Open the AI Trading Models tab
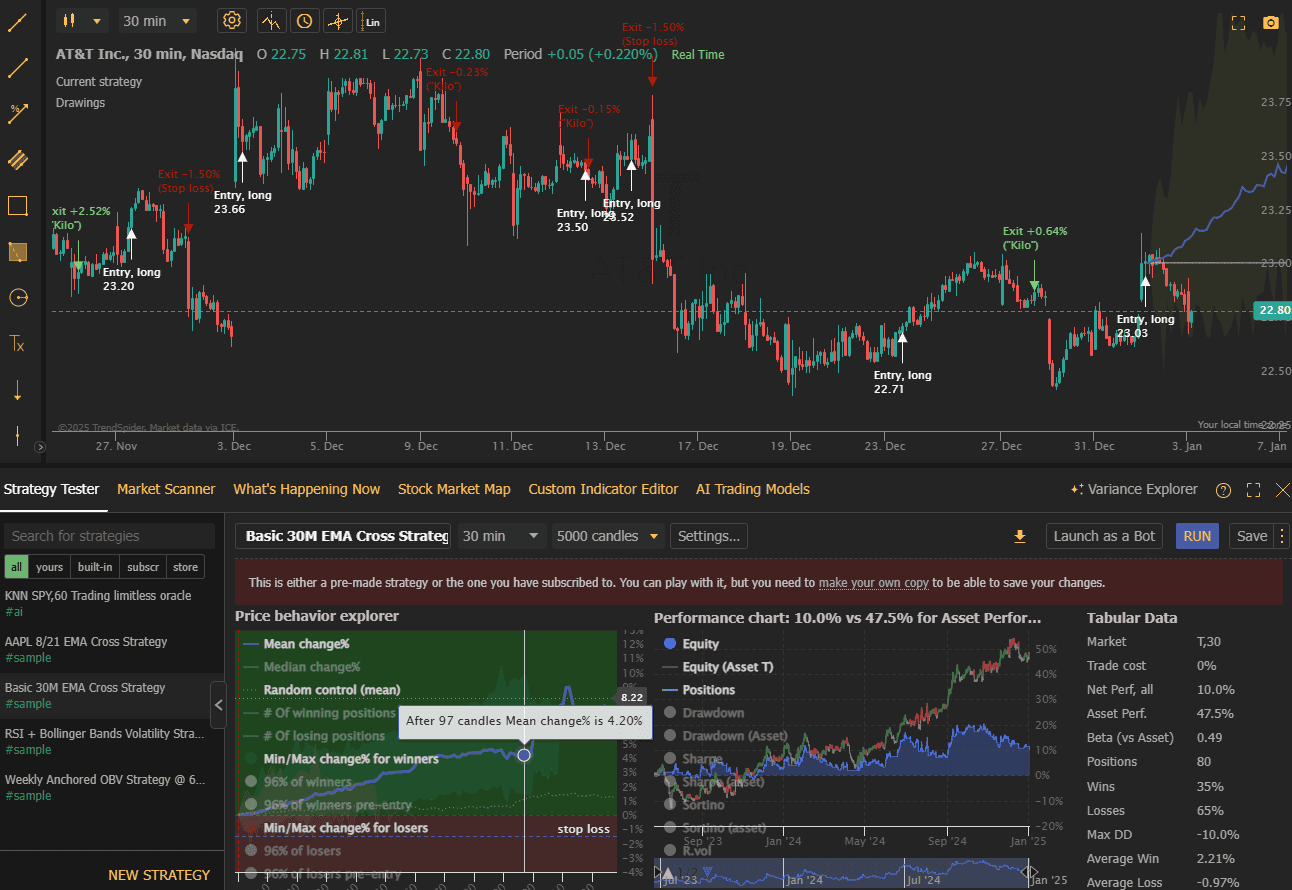The image size is (1292, 890). (753, 489)
